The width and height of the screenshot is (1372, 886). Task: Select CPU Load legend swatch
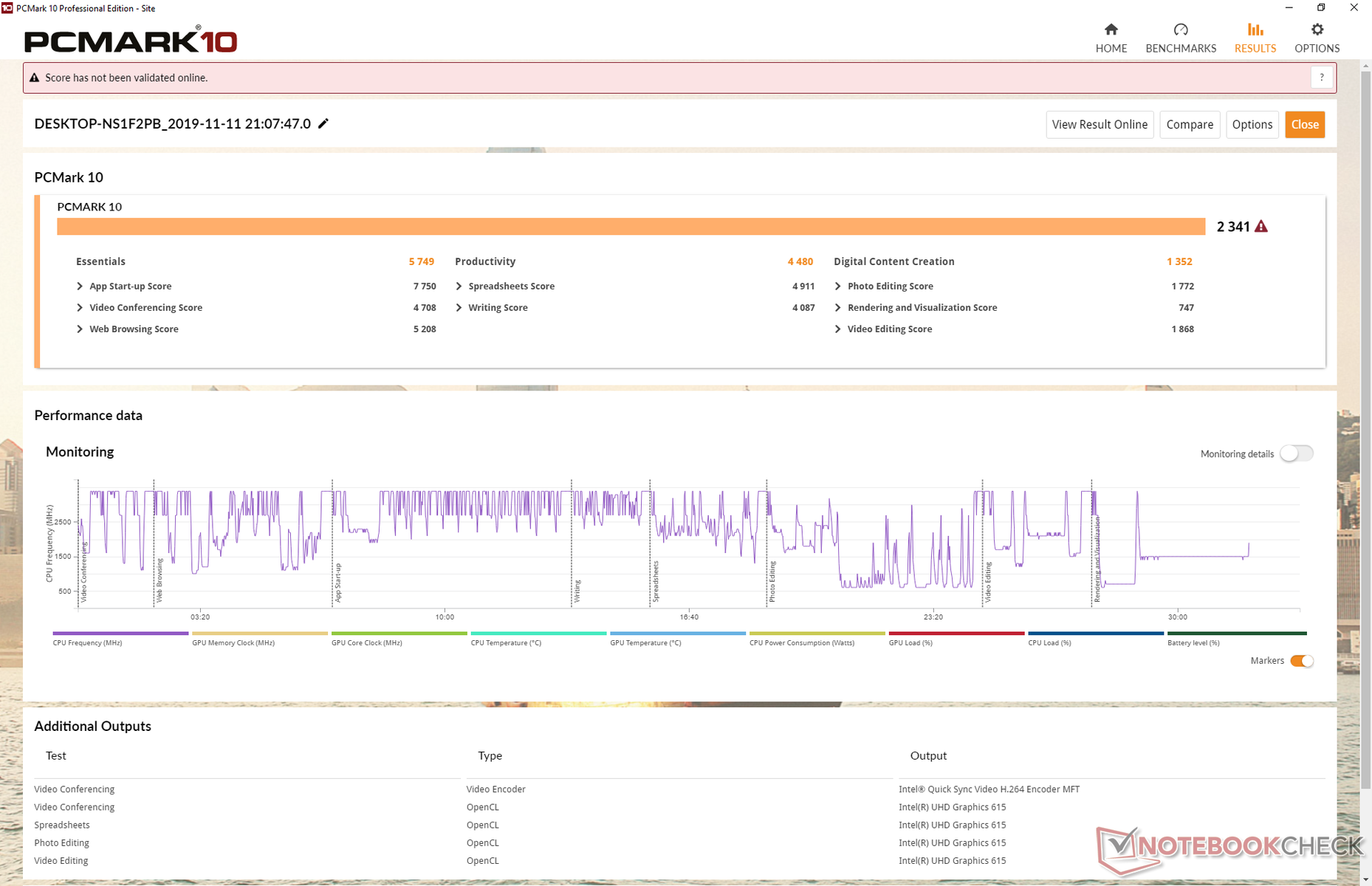tap(1096, 633)
